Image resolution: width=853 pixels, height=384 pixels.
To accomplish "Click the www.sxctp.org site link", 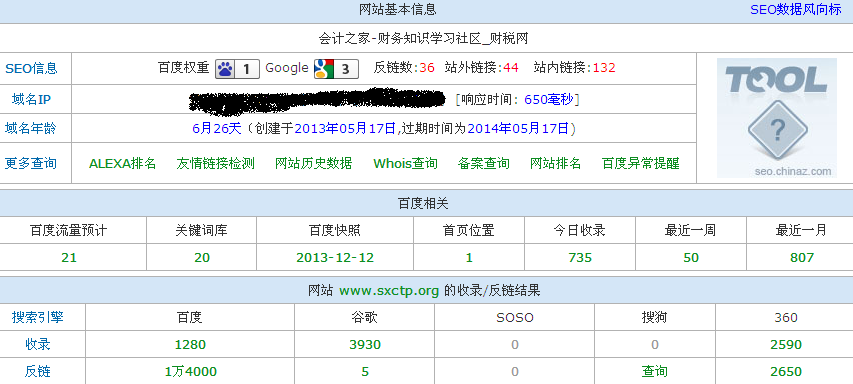I will 389,291.
